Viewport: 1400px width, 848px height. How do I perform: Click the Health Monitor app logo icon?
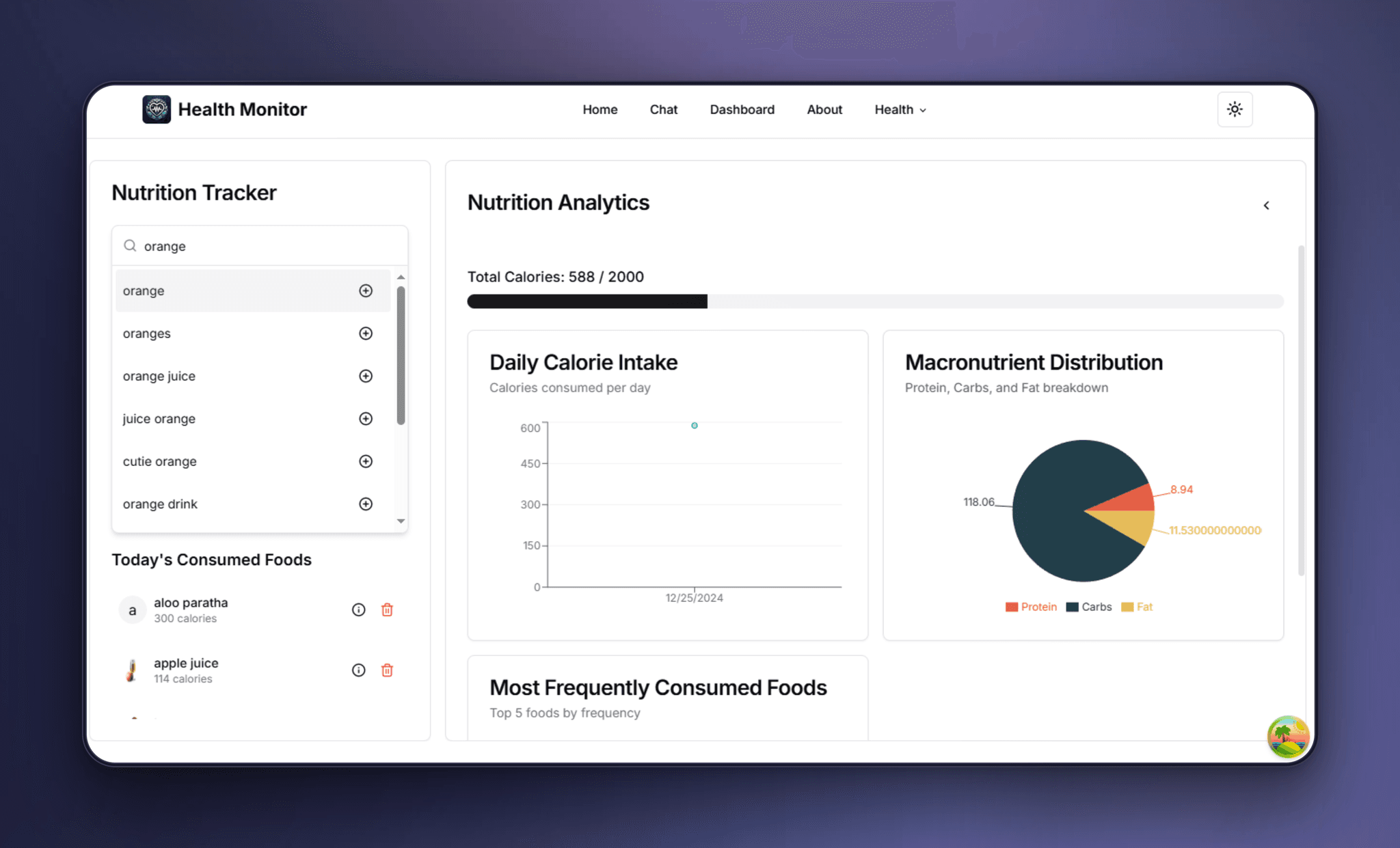click(156, 108)
